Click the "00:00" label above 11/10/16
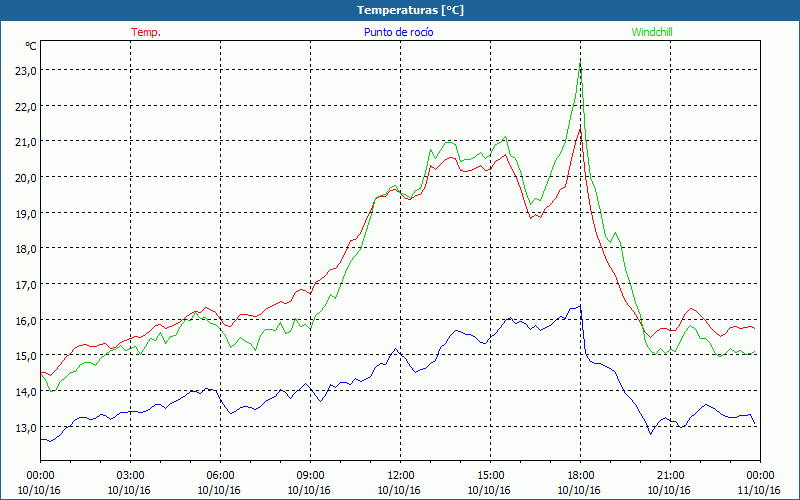 click(760, 475)
